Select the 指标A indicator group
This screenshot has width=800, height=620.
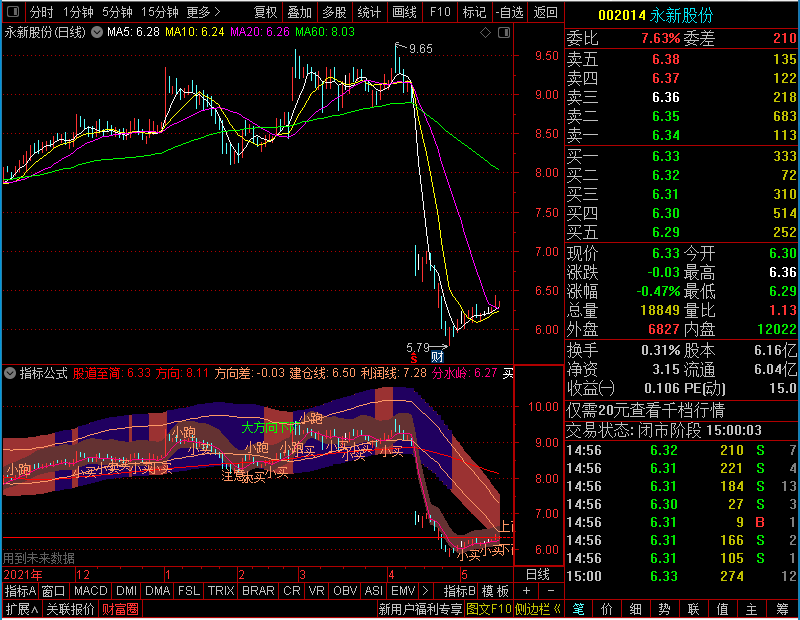[20, 591]
